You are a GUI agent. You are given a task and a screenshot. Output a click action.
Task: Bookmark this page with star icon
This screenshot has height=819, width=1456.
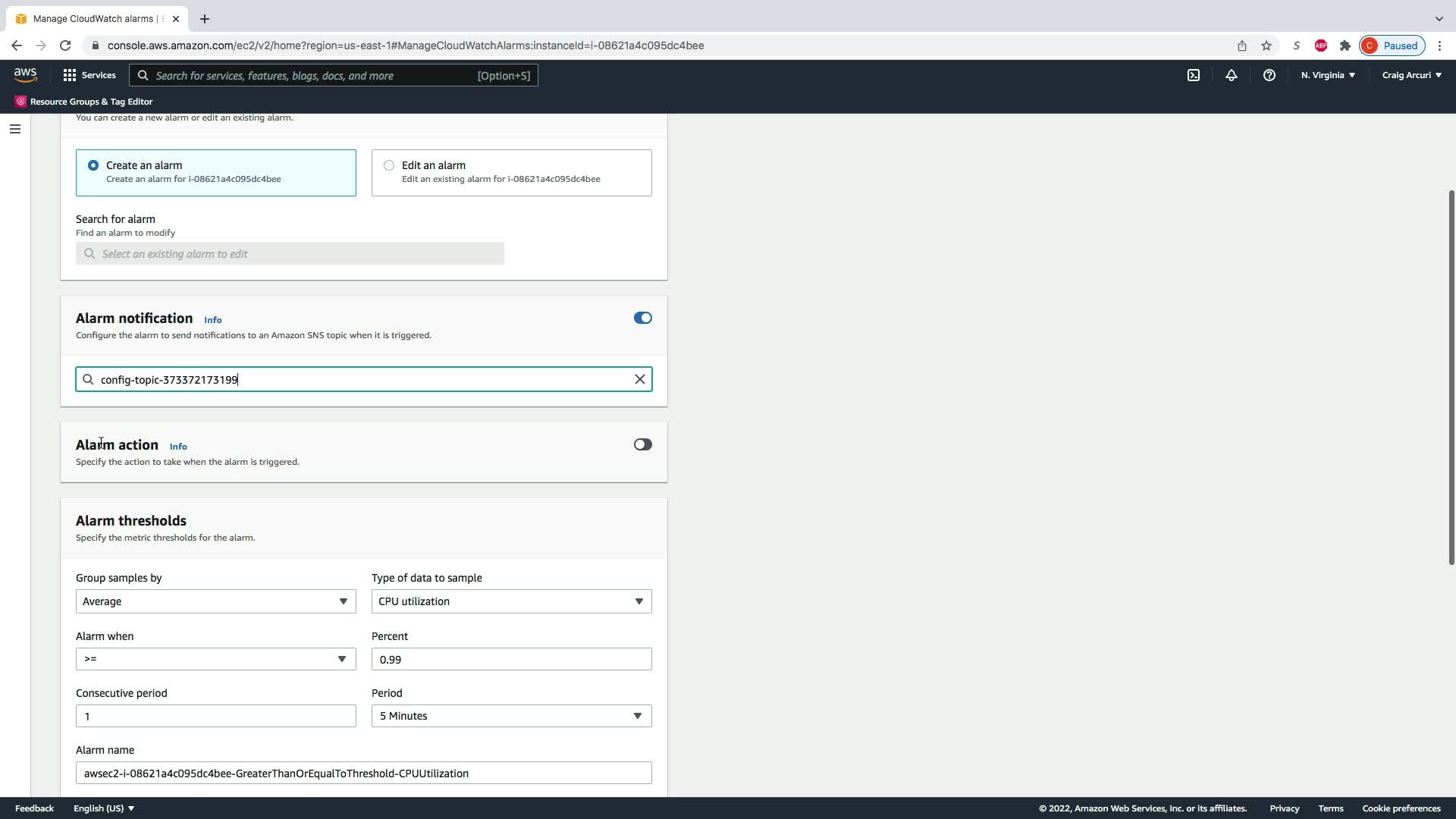(x=1266, y=45)
